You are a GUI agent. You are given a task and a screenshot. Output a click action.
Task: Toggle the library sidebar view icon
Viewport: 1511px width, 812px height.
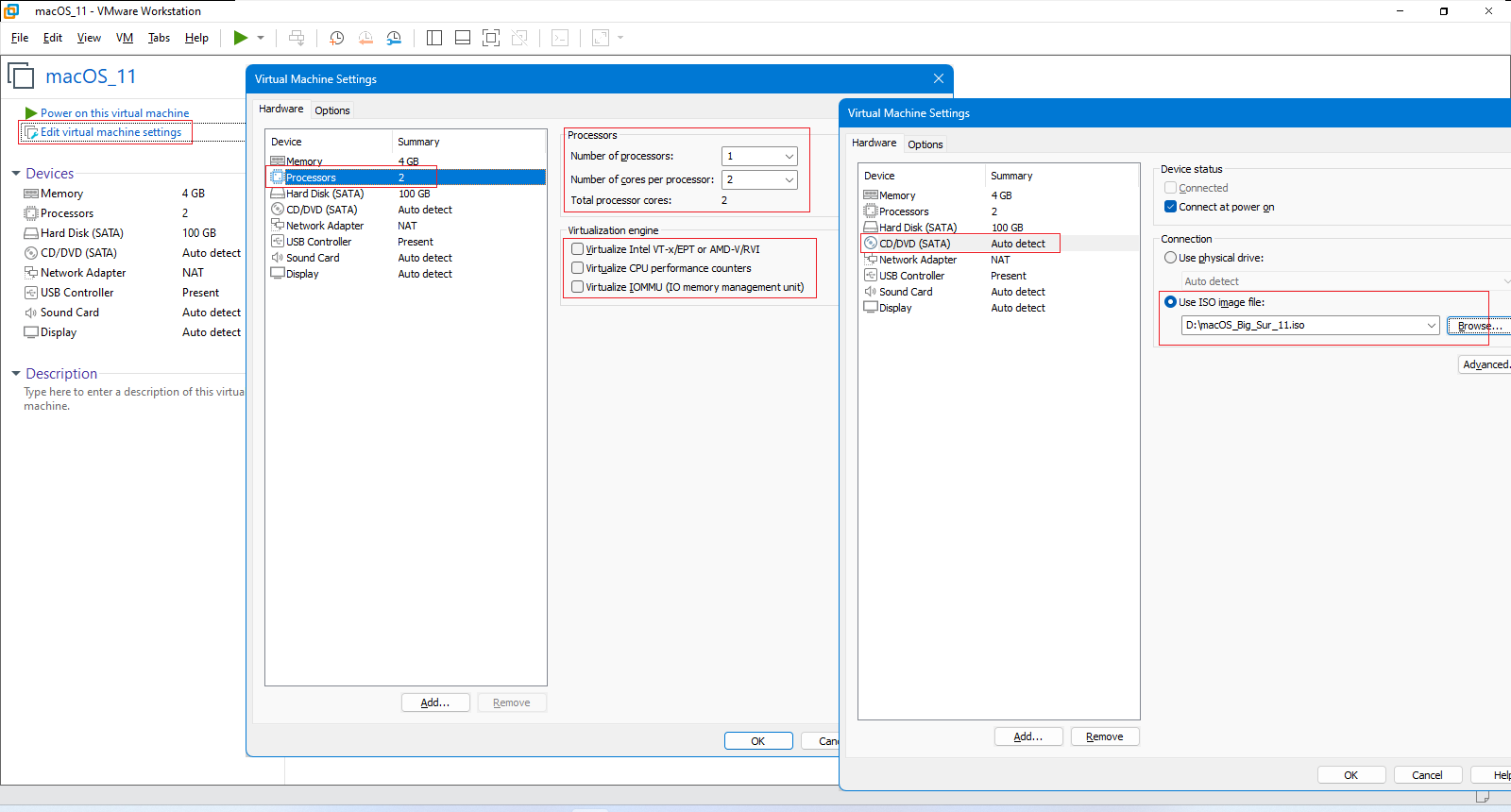coord(434,38)
